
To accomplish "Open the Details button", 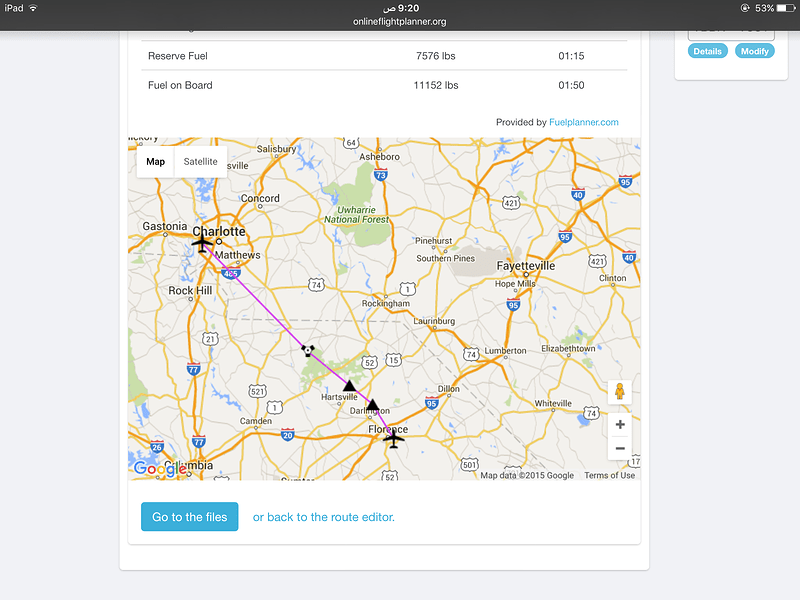I will (x=708, y=51).
